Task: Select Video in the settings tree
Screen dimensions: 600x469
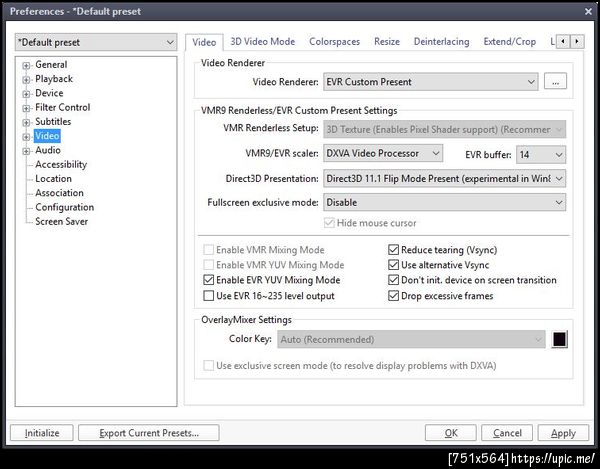Action: [x=47, y=136]
